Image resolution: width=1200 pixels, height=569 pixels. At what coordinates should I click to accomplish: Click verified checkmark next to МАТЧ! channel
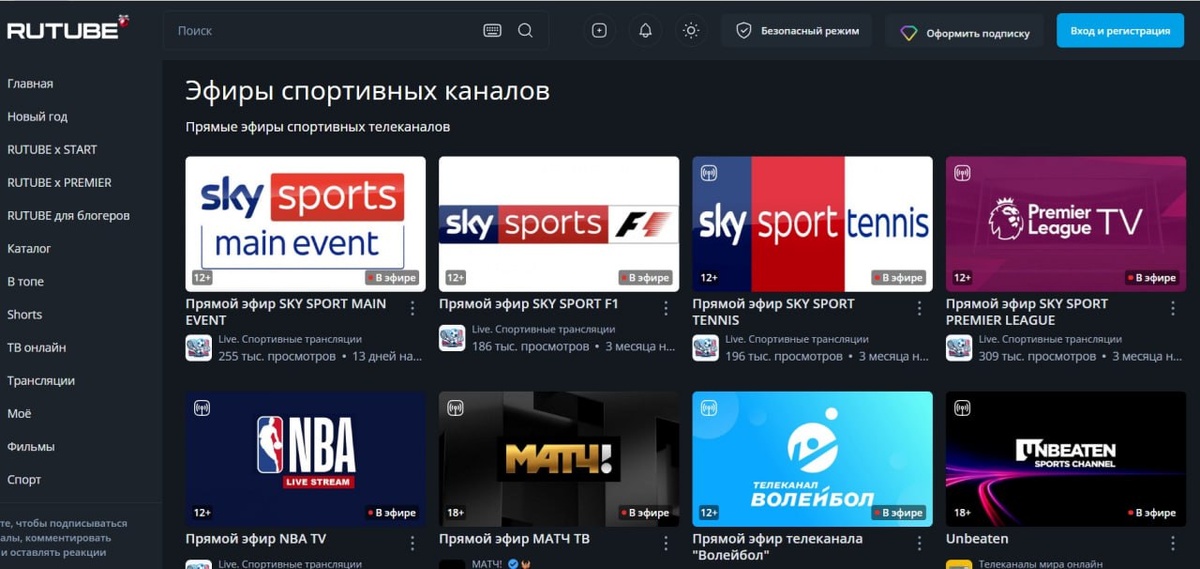[513, 564]
